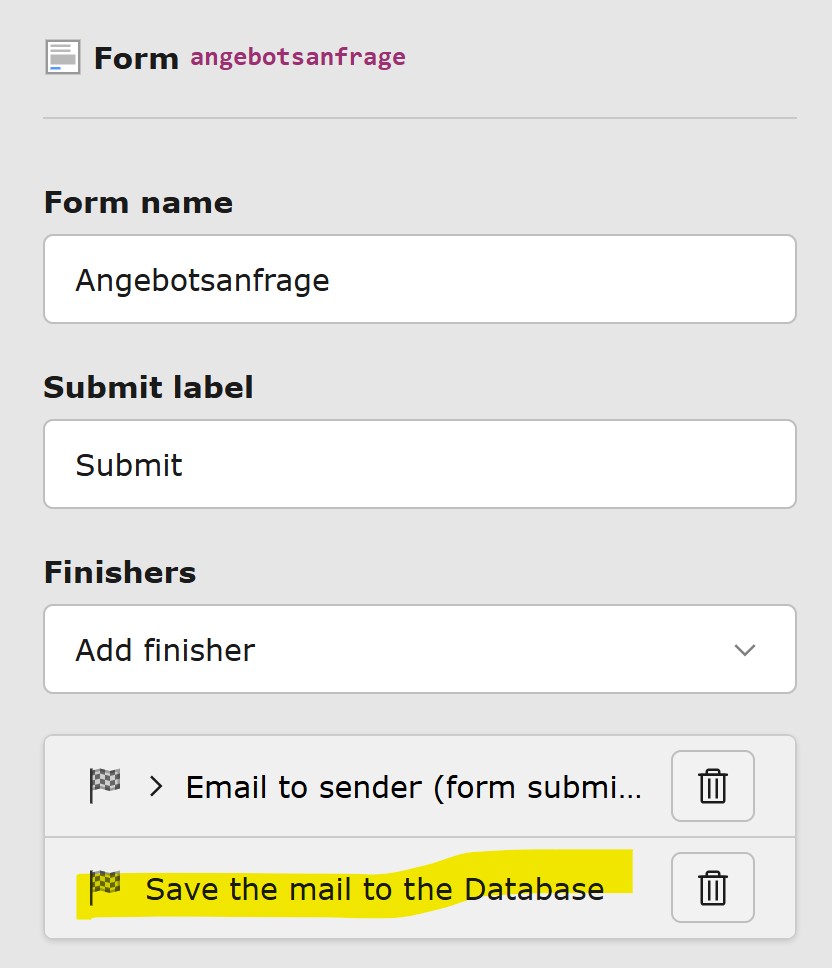Click the flag icon of Email to sender
832x968 pixels.
[x=105, y=786]
